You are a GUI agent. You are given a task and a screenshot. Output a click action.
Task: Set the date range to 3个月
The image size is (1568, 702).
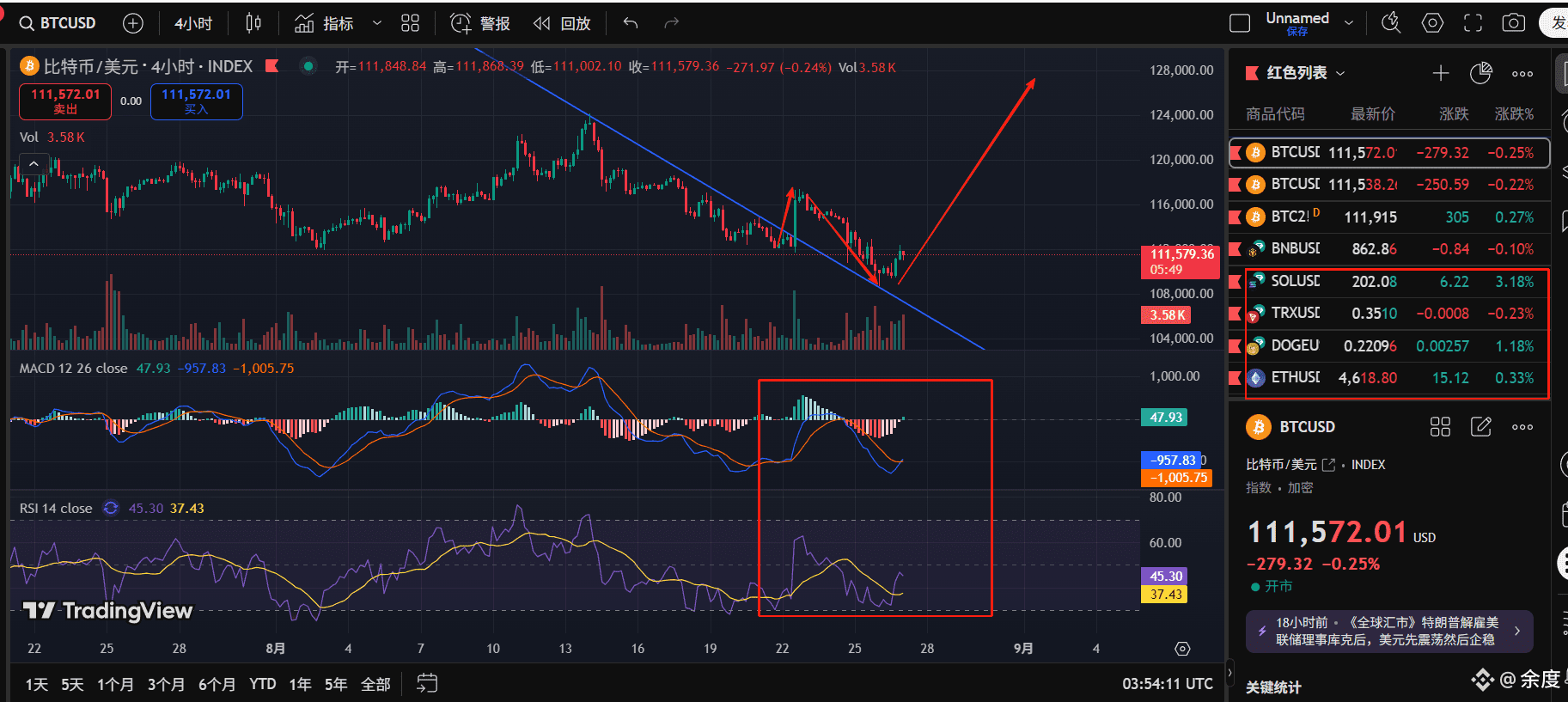point(166,684)
